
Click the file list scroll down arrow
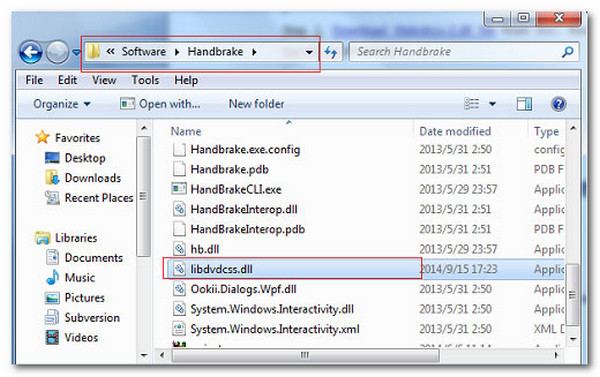(573, 338)
